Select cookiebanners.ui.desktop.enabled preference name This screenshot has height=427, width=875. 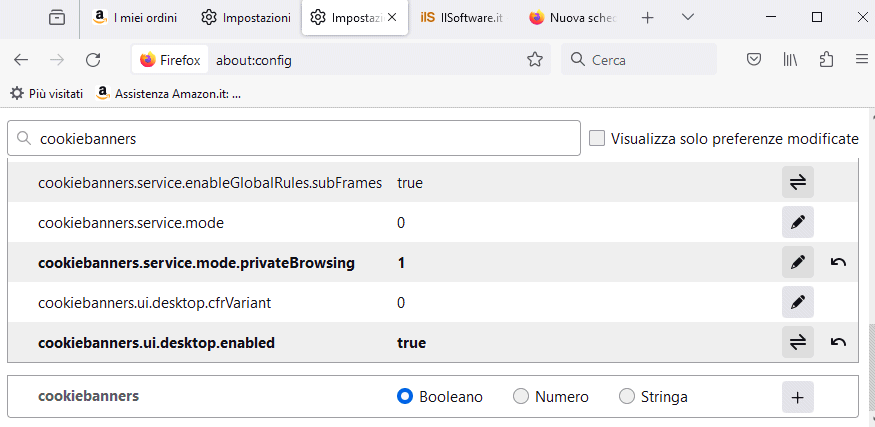point(156,342)
